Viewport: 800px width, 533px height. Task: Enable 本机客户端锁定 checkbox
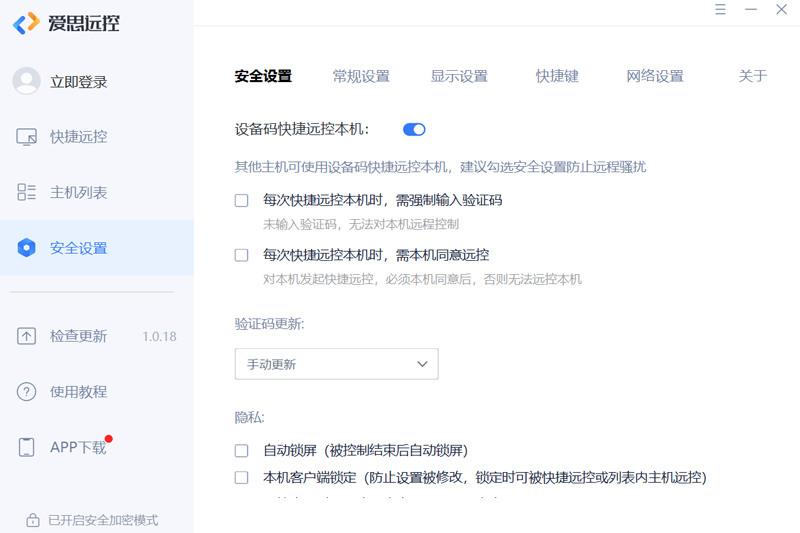tap(241, 478)
